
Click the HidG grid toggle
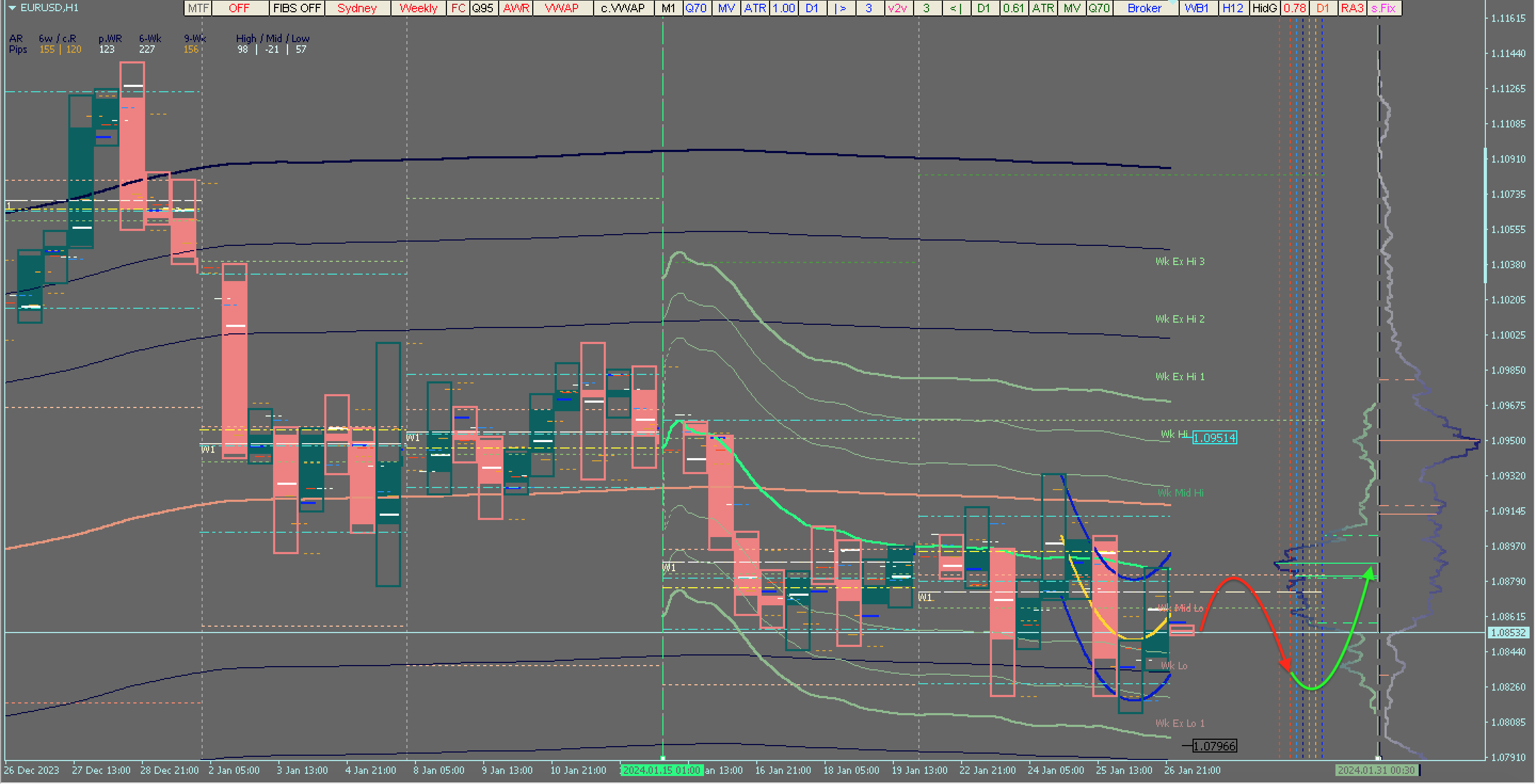(1264, 9)
